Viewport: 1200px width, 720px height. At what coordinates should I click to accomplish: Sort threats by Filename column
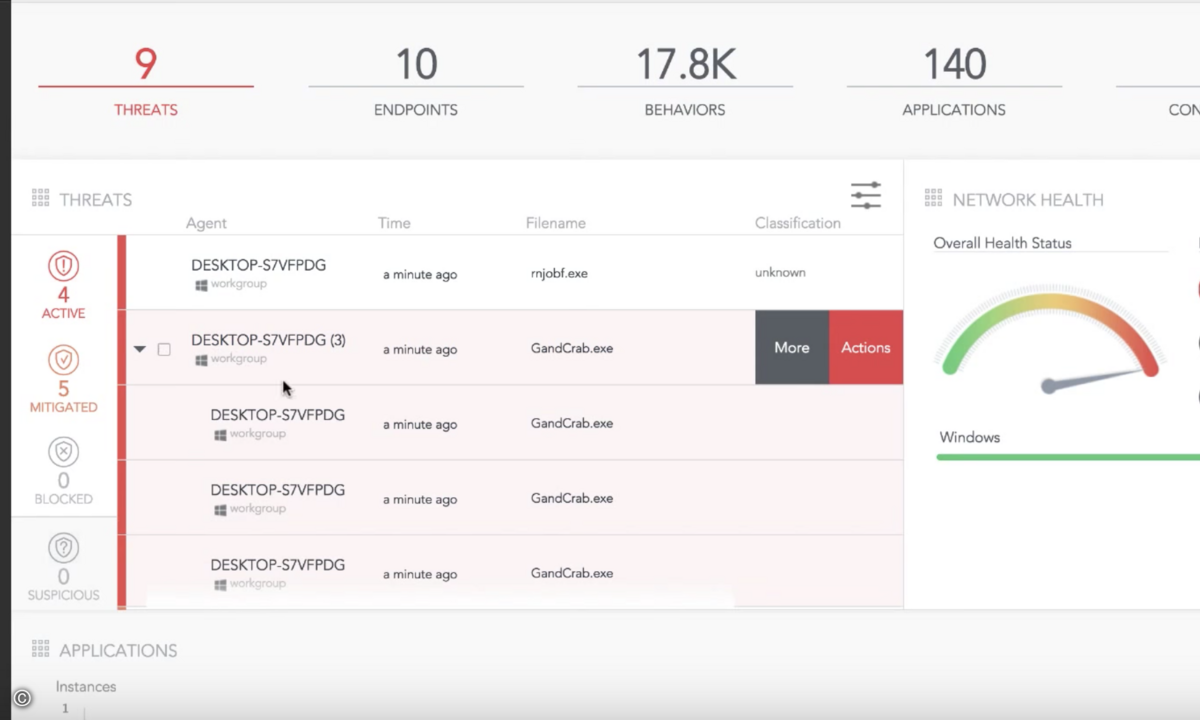556,223
